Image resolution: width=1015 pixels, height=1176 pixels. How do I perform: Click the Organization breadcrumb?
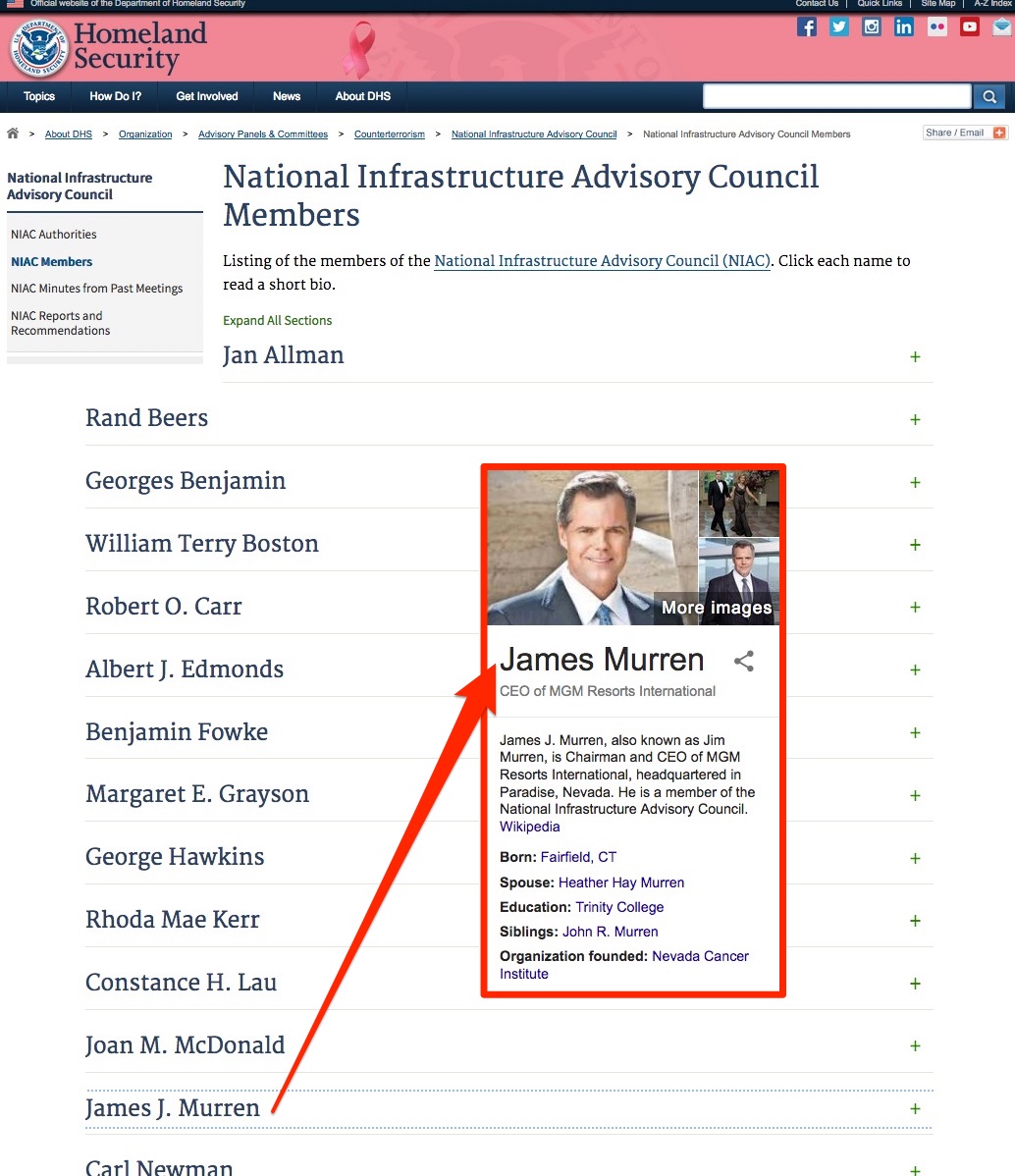(145, 134)
